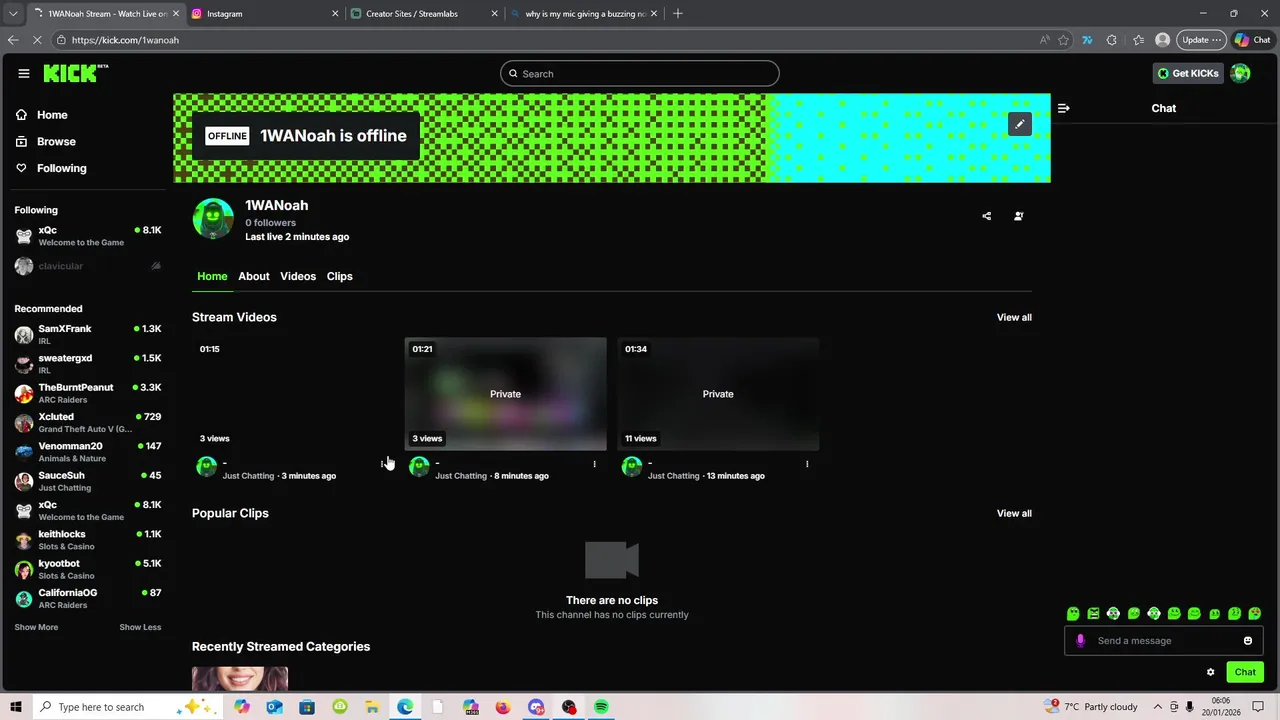Open File Explorer from the taskbar

click(372, 707)
